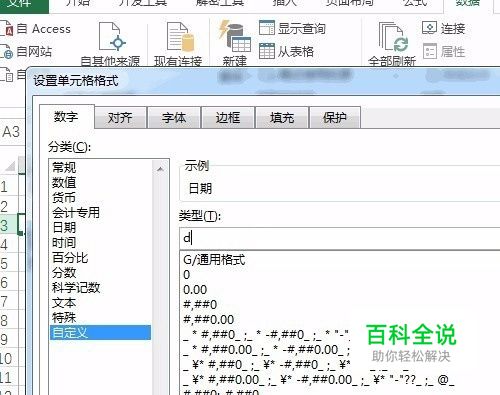Click the New Query (新建) icon
This screenshot has height=395, width=500.
point(235,43)
